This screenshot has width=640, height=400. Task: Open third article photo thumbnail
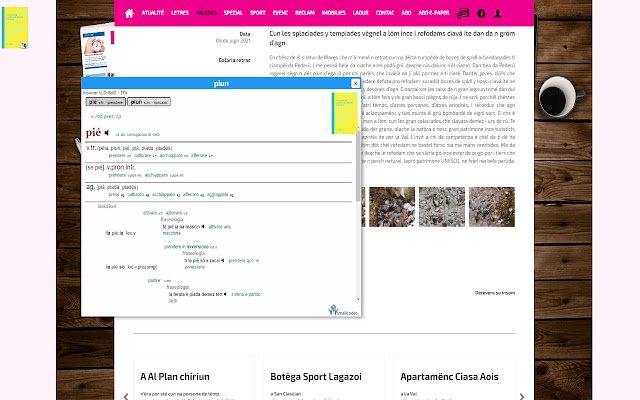[x=442, y=207]
